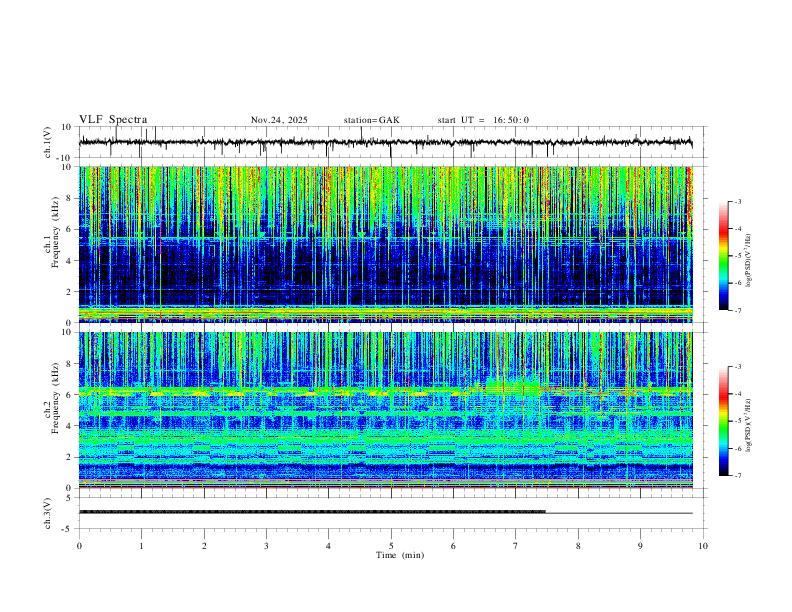Click the 'ch.1(V)' waveform axis label

click(x=48, y=142)
